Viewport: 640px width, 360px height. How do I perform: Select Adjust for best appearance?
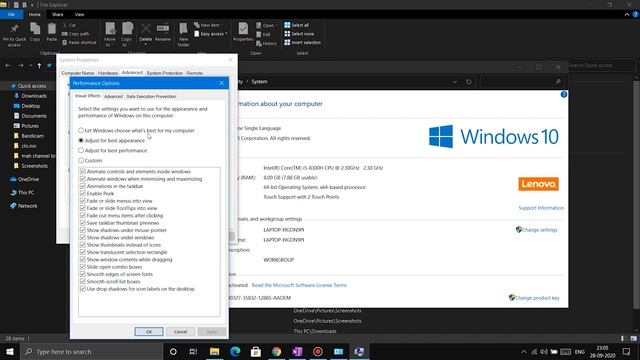[x=111, y=140]
